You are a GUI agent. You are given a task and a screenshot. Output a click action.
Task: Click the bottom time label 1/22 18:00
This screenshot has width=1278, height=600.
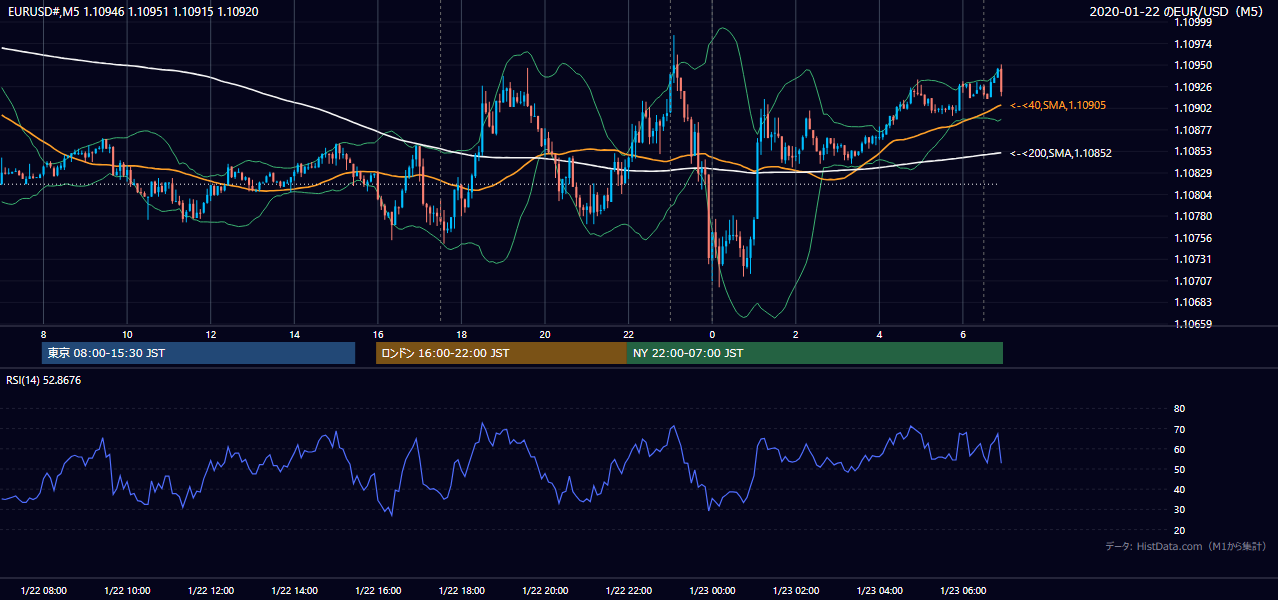(461, 591)
